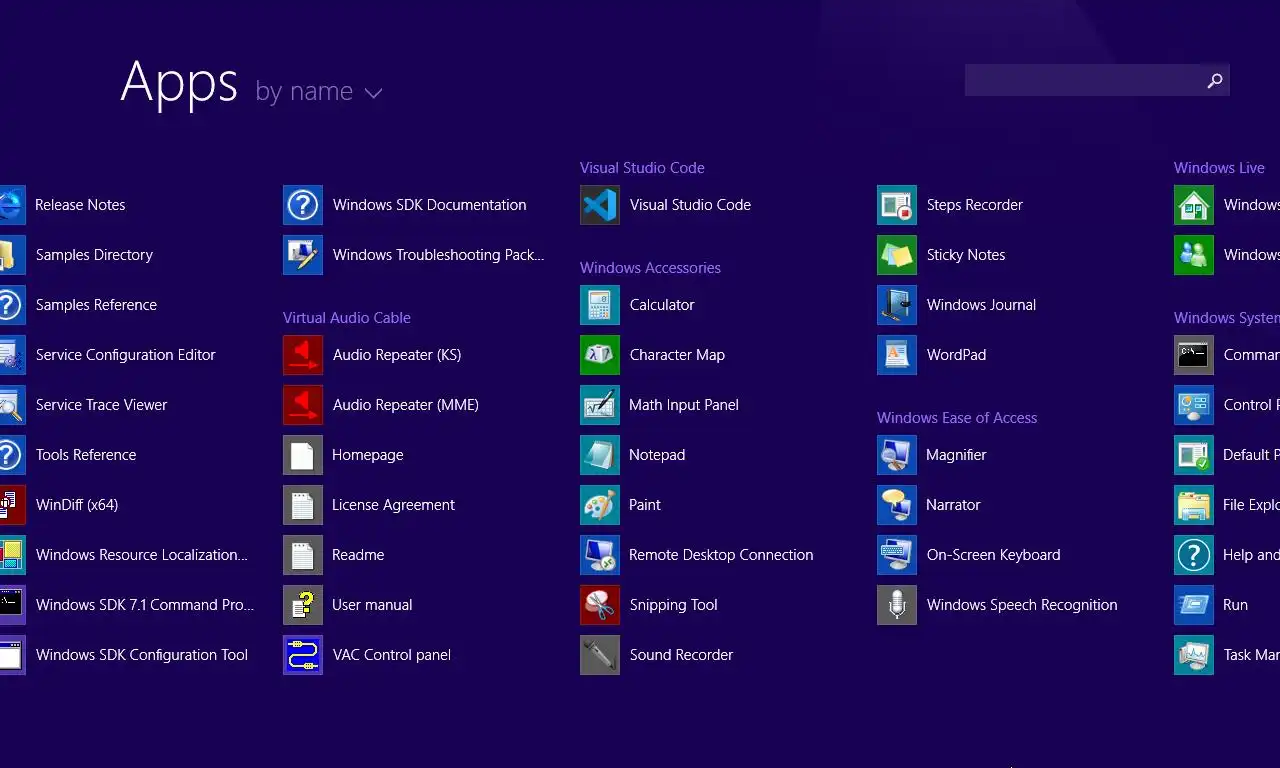Viewport: 1280px width, 768px height.
Task: Click the User manual icon
Action: click(x=303, y=605)
